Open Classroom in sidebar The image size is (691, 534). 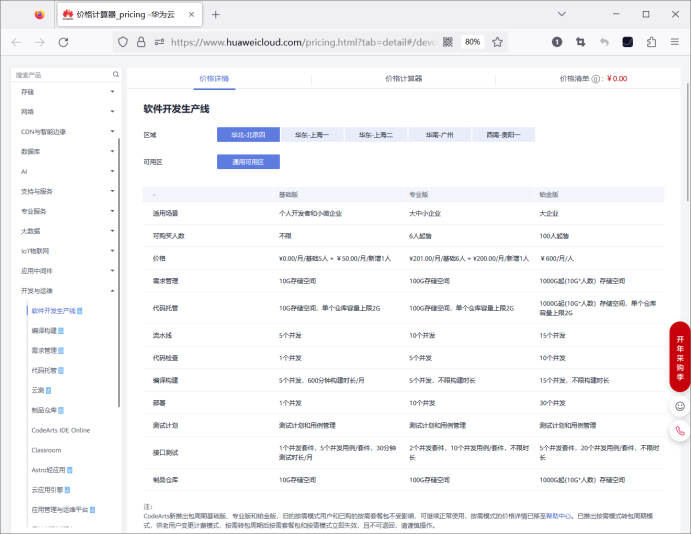(46, 450)
